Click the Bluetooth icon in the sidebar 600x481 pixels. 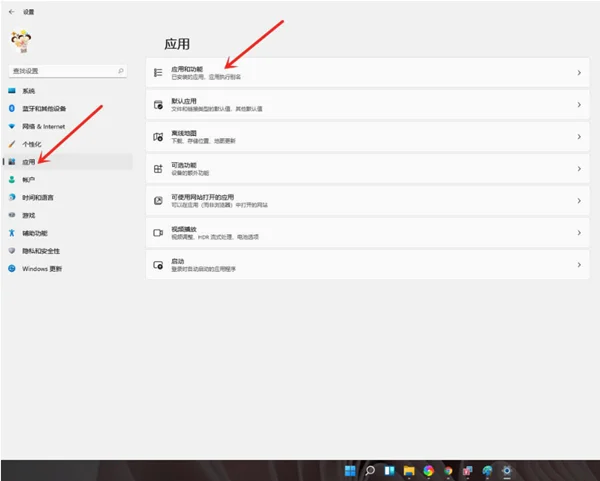tap(11, 109)
